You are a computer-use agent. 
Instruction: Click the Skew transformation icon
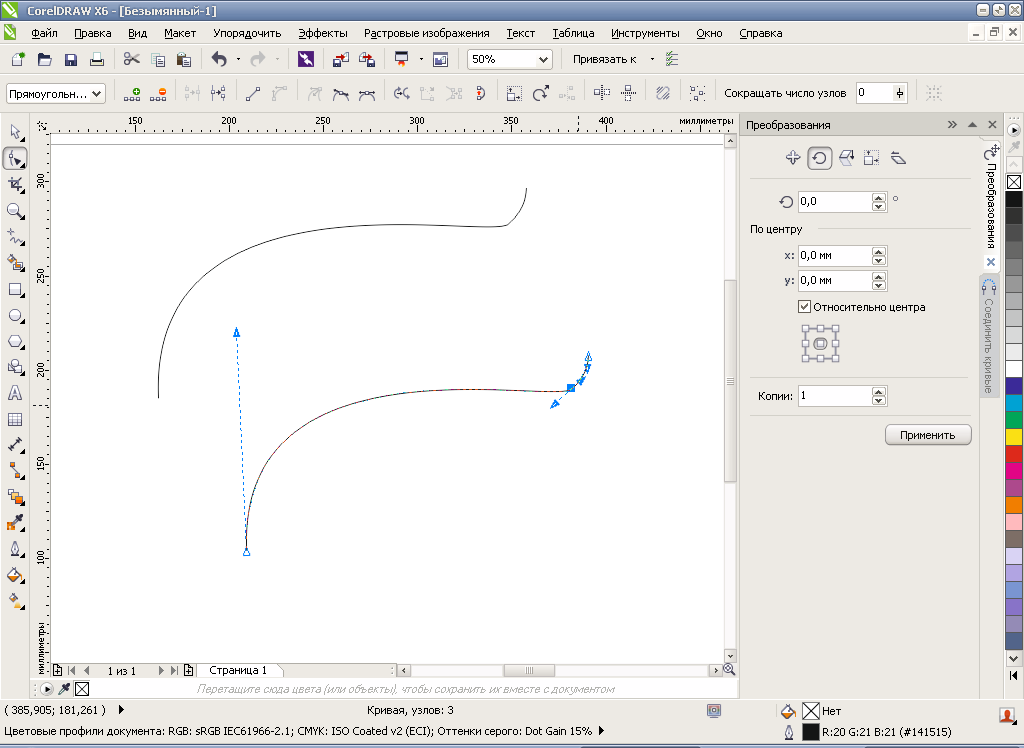click(x=899, y=158)
